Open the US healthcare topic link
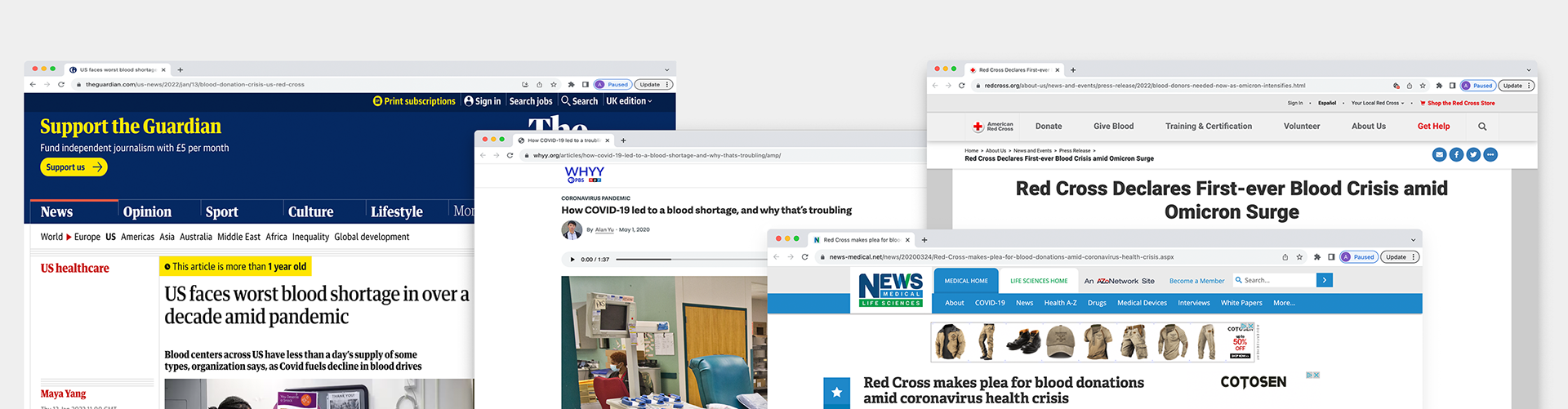 (x=74, y=268)
